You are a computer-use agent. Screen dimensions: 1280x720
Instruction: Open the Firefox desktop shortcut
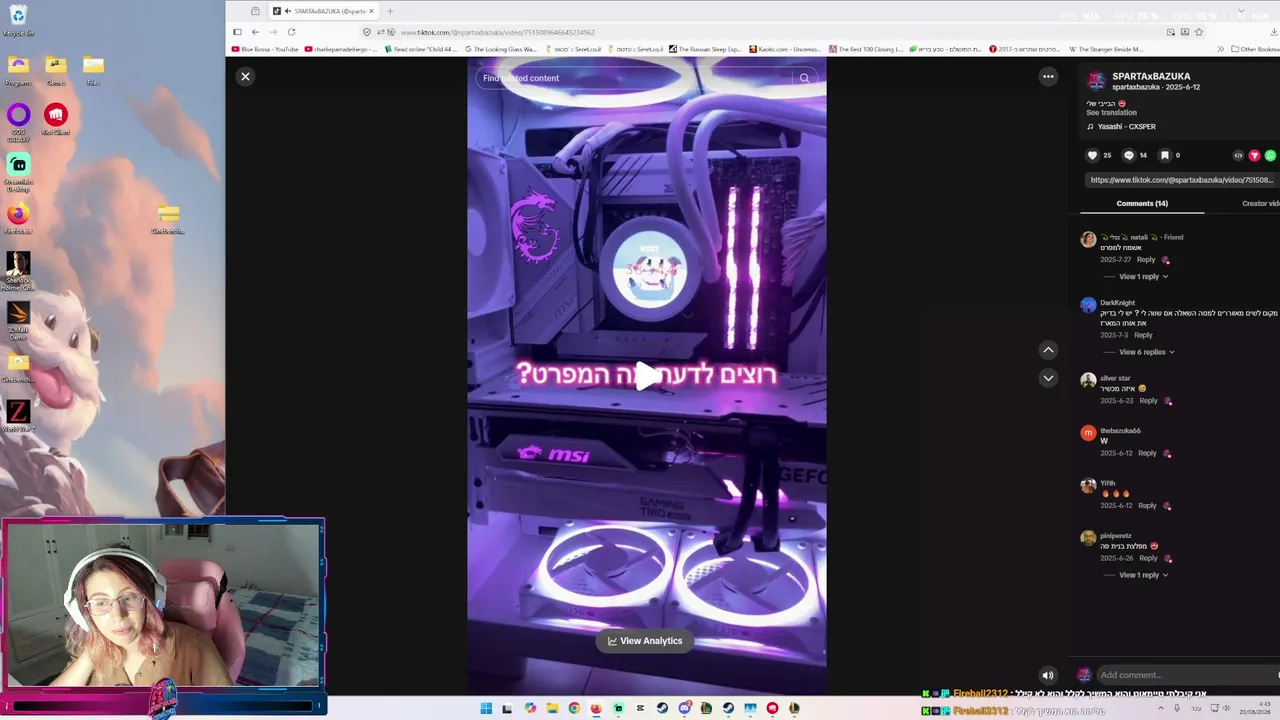coord(18,218)
